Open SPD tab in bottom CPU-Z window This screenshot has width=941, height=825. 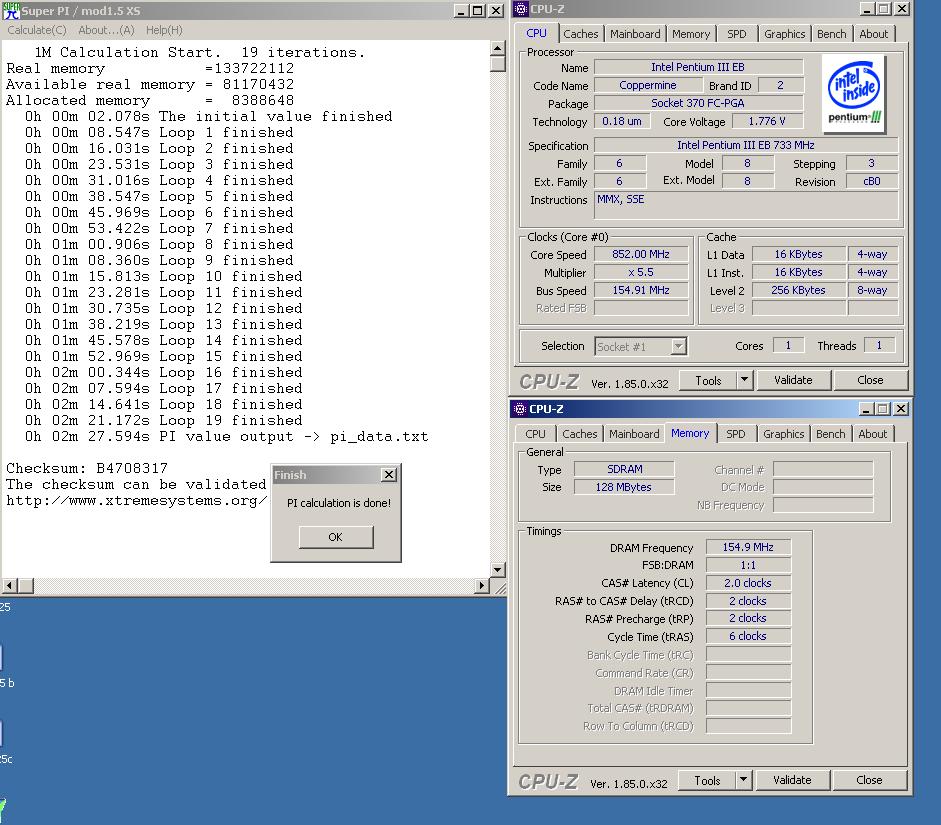click(x=735, y=434)
